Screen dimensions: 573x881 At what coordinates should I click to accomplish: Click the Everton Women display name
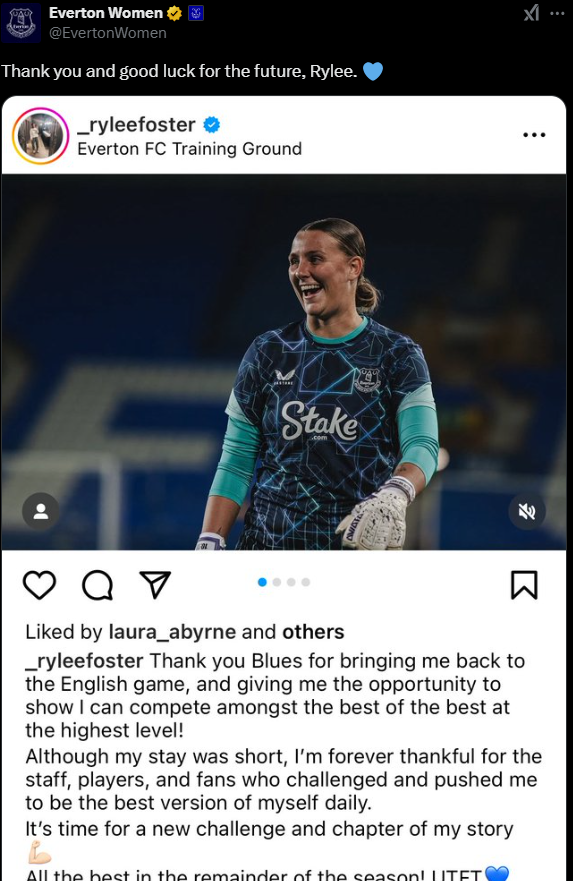(x=106, y=13)
